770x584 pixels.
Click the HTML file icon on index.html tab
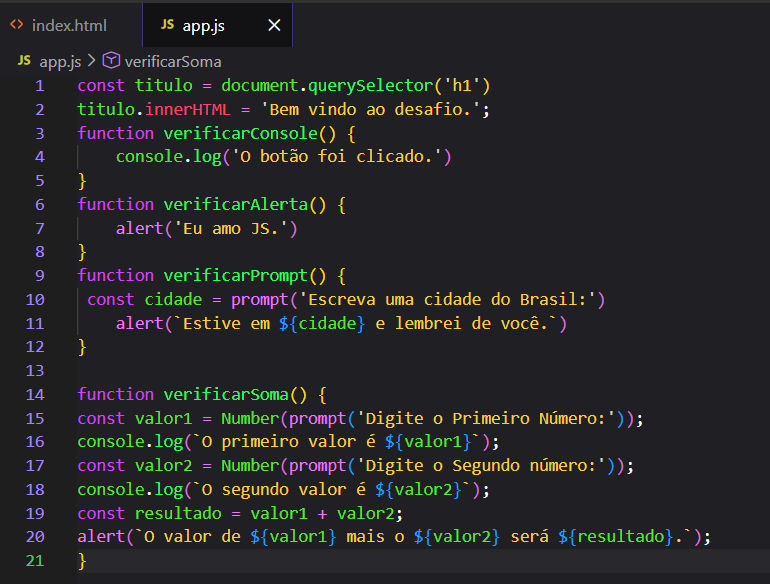coord(17,25)
